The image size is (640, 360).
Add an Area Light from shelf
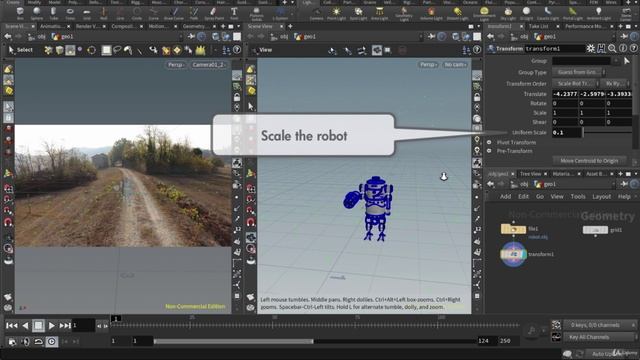380,13
